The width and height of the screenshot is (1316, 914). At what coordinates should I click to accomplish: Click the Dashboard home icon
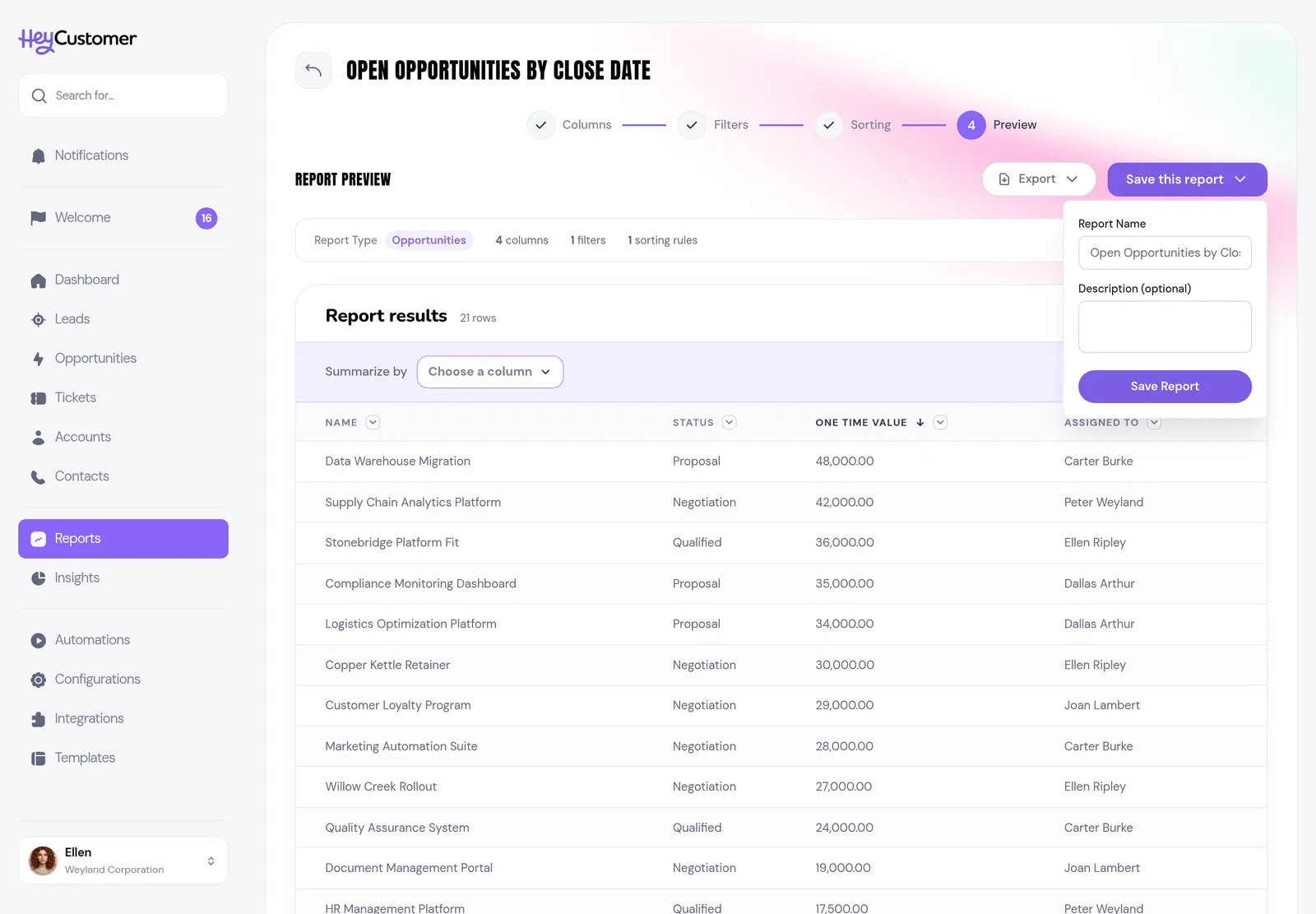(x=38, y=281)
